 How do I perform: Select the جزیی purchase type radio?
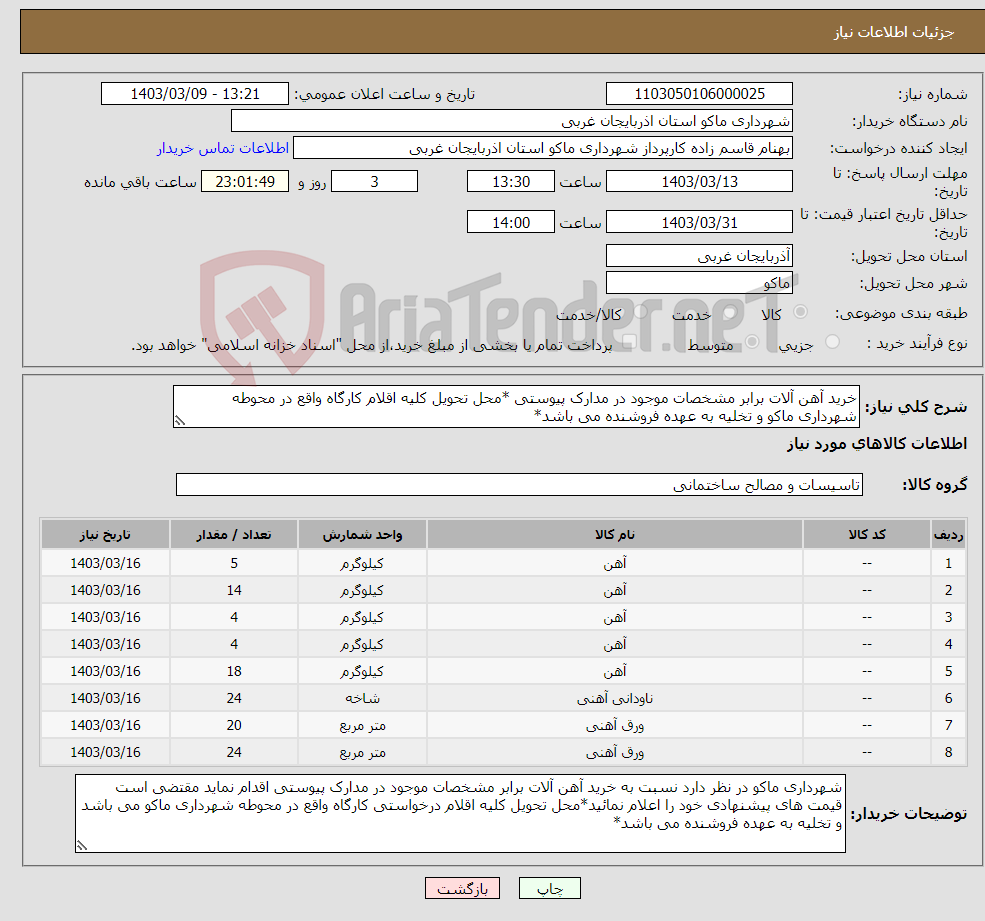[x=832, y=342]
